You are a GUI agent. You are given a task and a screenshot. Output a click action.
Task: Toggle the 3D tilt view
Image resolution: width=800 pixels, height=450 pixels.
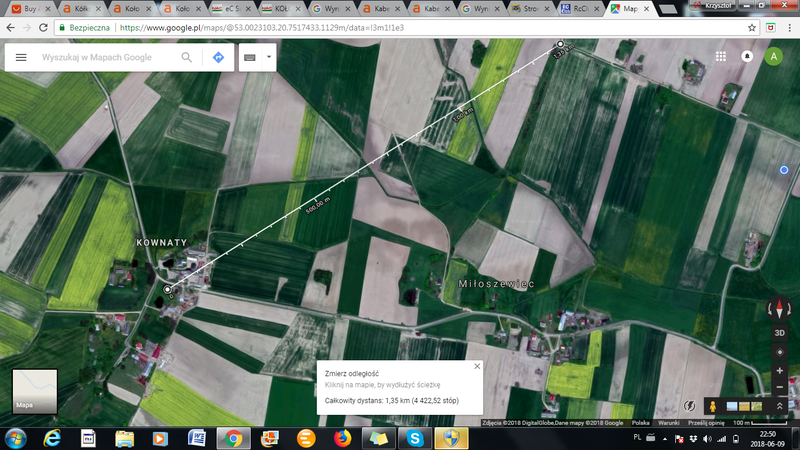click(780, 333)
